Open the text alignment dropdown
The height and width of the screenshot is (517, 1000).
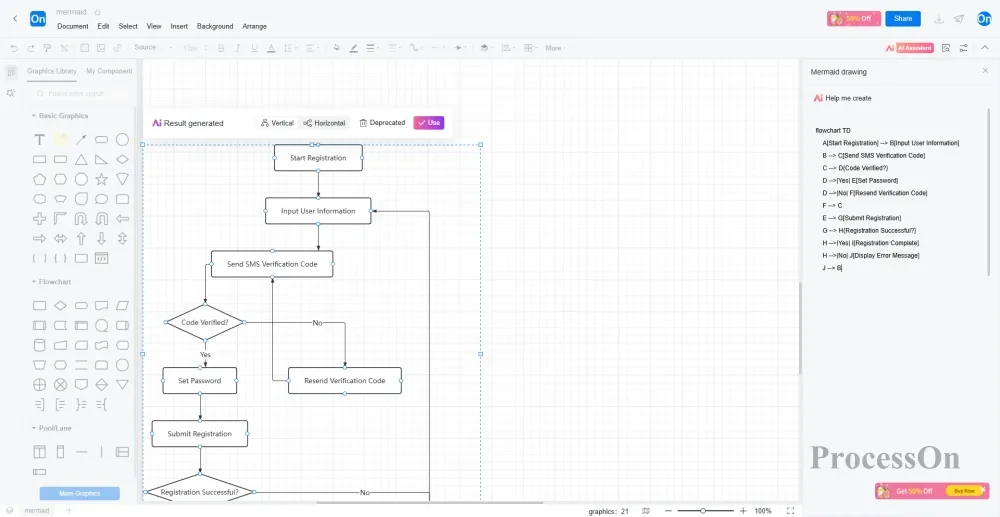(312, 48)
